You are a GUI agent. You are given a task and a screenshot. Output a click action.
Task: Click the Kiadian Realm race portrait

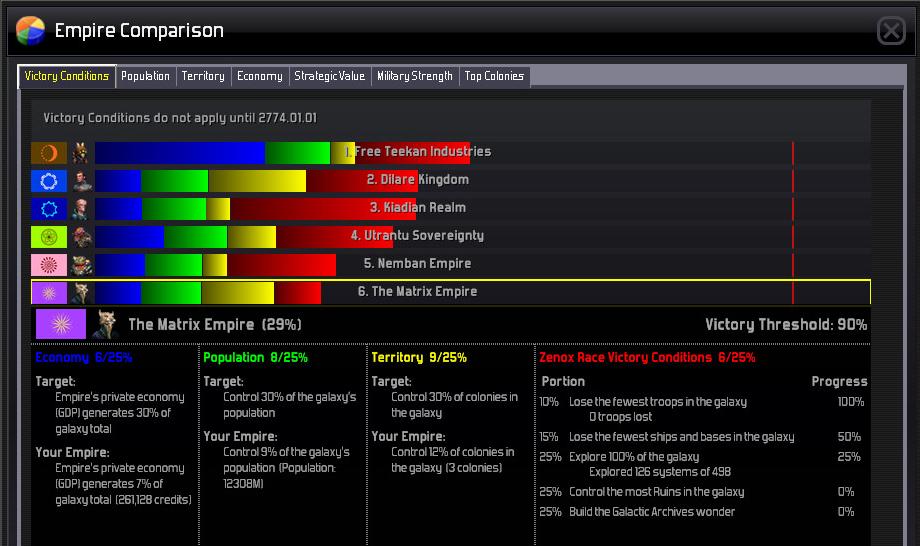coord(80,209)
